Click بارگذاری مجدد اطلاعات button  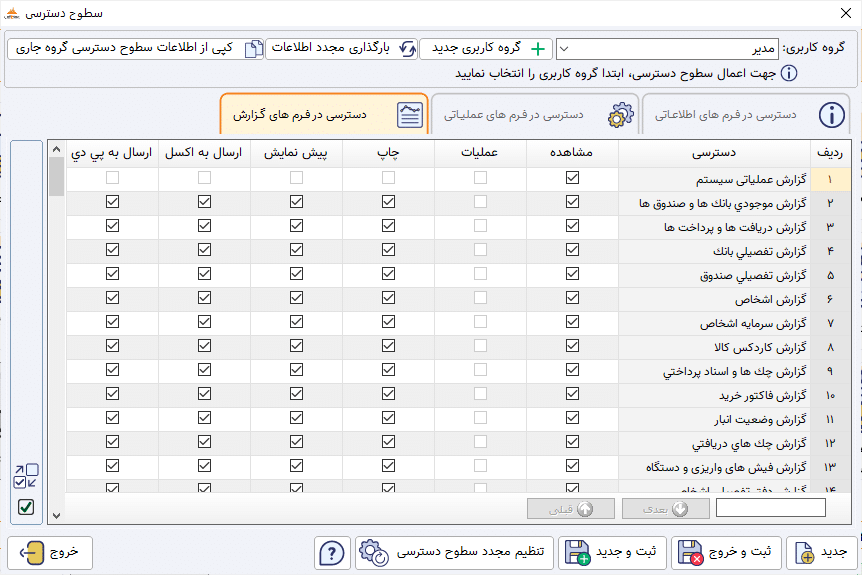(341, 49)
